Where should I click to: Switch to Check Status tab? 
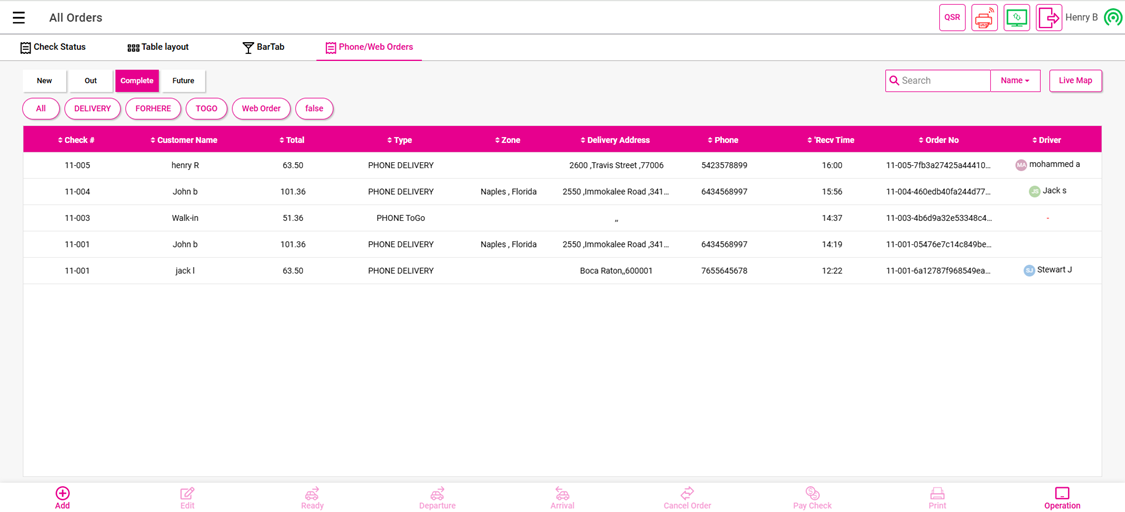[x=53, y=47]
